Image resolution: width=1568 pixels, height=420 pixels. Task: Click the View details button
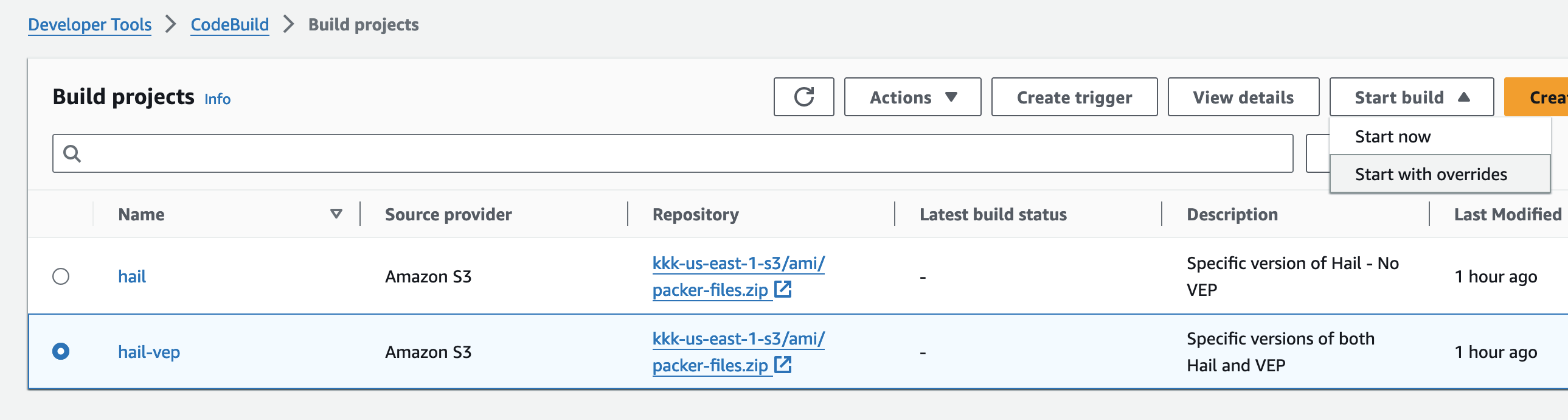tap(1243, 97)
